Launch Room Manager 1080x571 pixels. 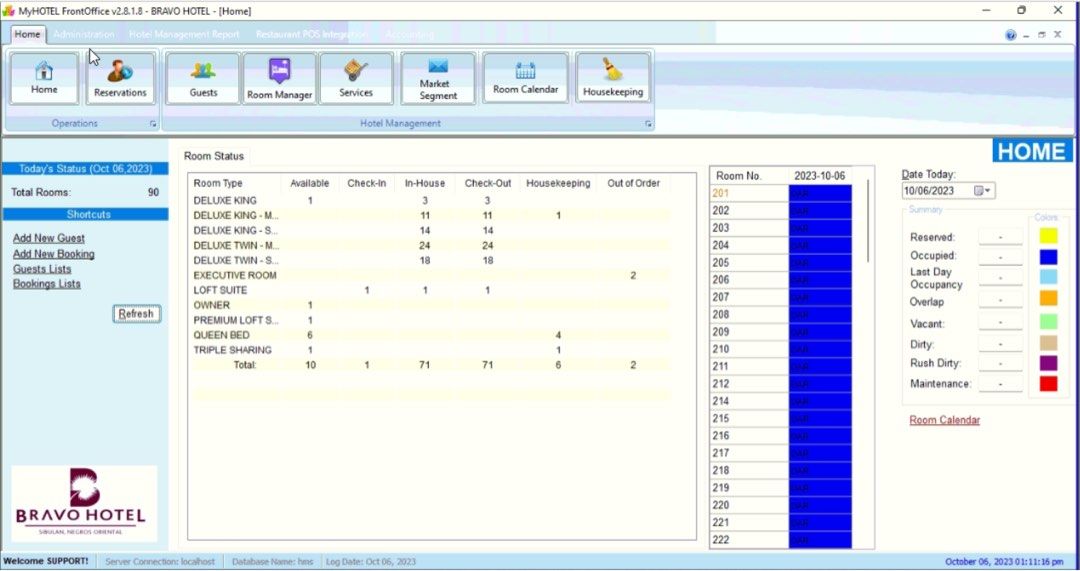pyautogui.click(x=280, y=78)
